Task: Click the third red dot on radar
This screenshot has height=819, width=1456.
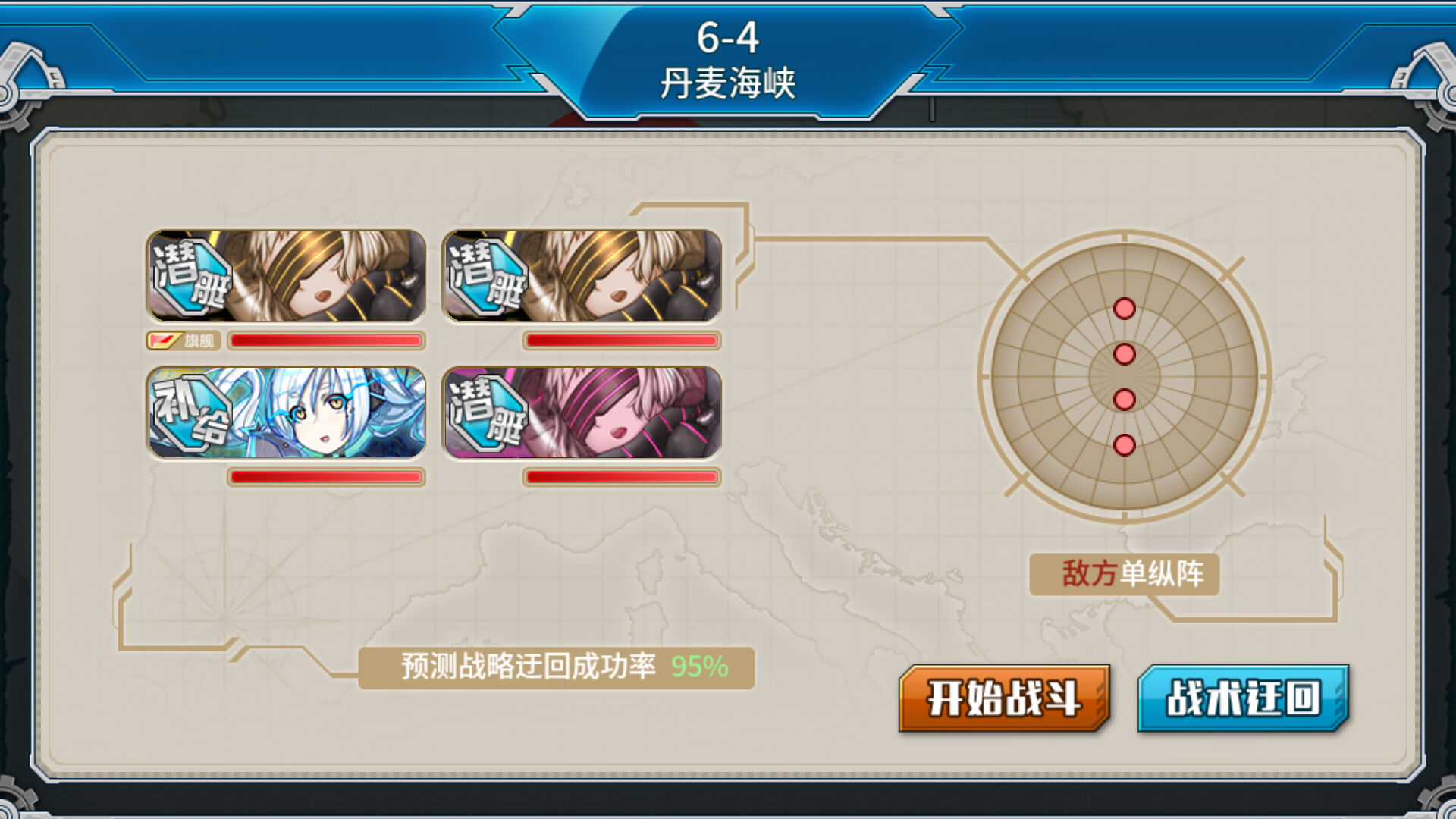Action: tap(1125, 400)
